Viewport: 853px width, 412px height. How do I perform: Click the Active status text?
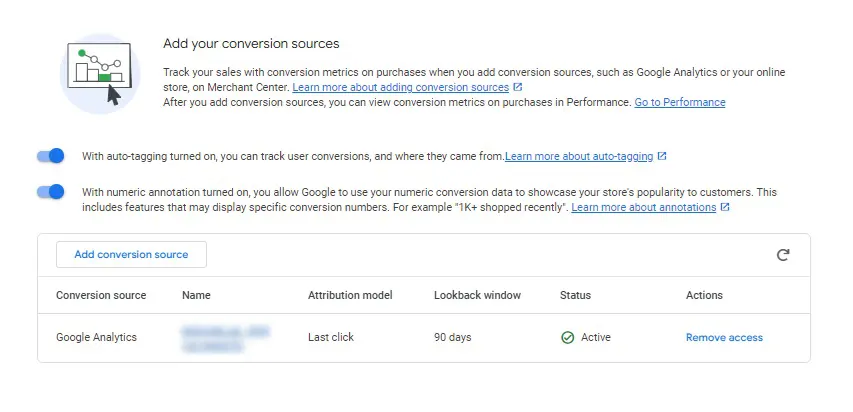click(596, 337)
